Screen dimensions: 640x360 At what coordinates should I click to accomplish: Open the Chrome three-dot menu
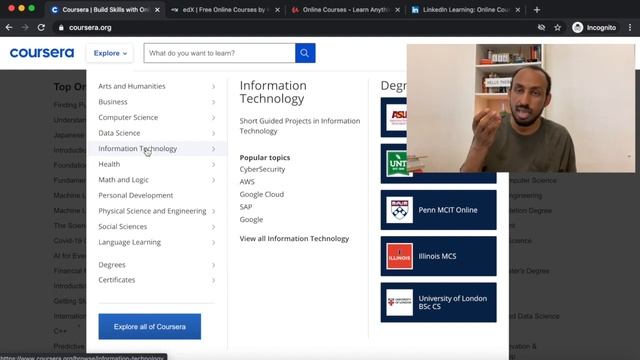click(630, 27)
